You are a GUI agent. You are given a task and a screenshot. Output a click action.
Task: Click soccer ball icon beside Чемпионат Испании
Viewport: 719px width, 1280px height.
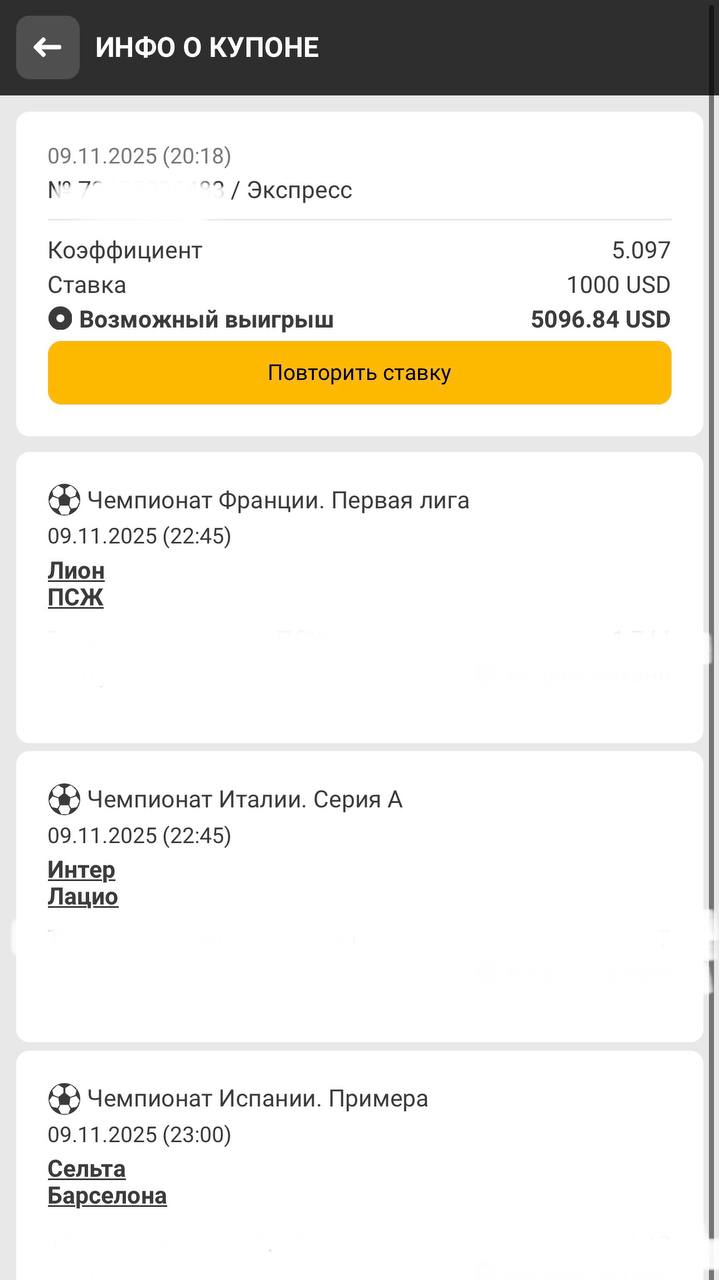pyautogui.click(x=64, y=1099)
